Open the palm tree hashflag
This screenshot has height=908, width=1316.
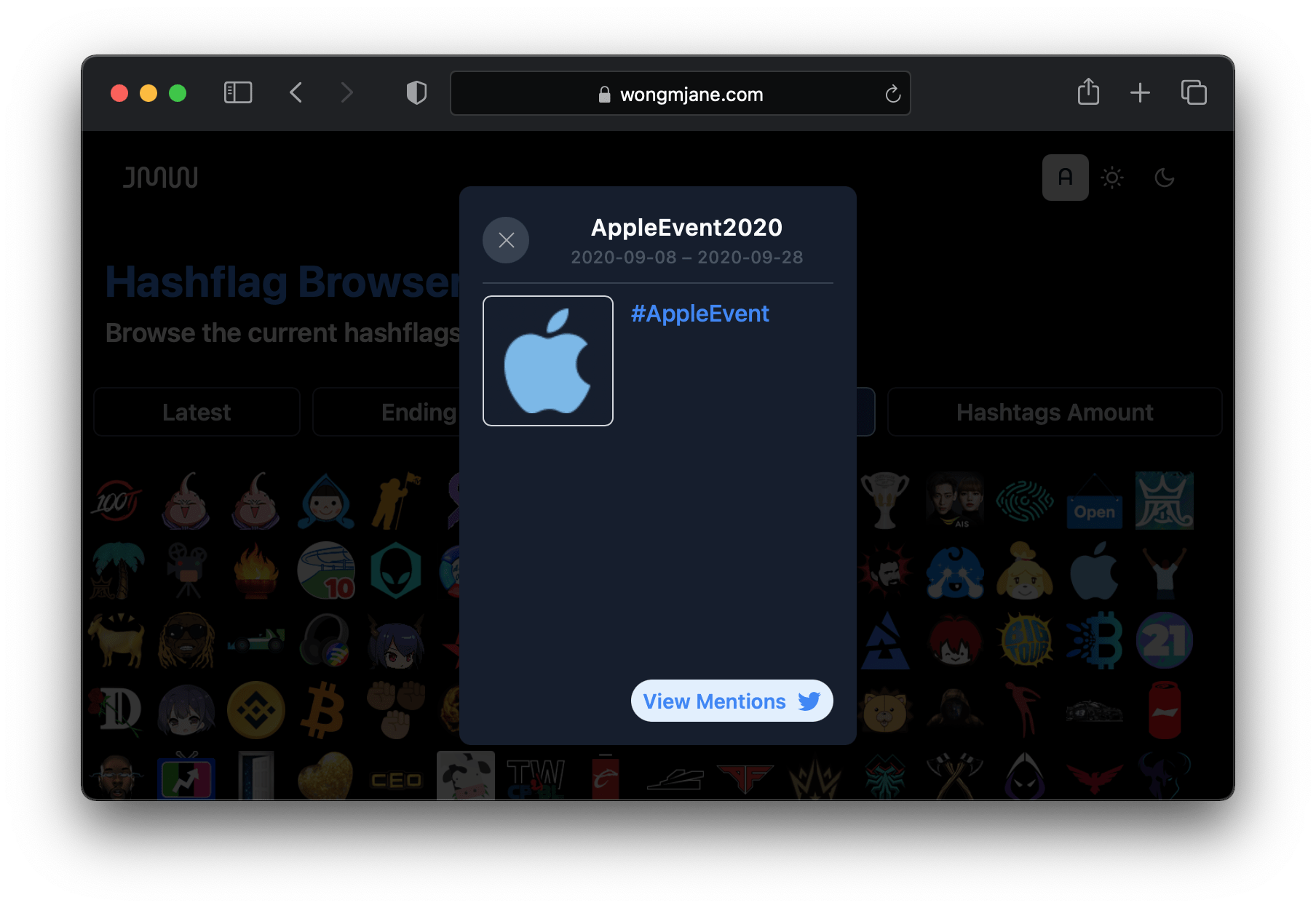[116, 570]
